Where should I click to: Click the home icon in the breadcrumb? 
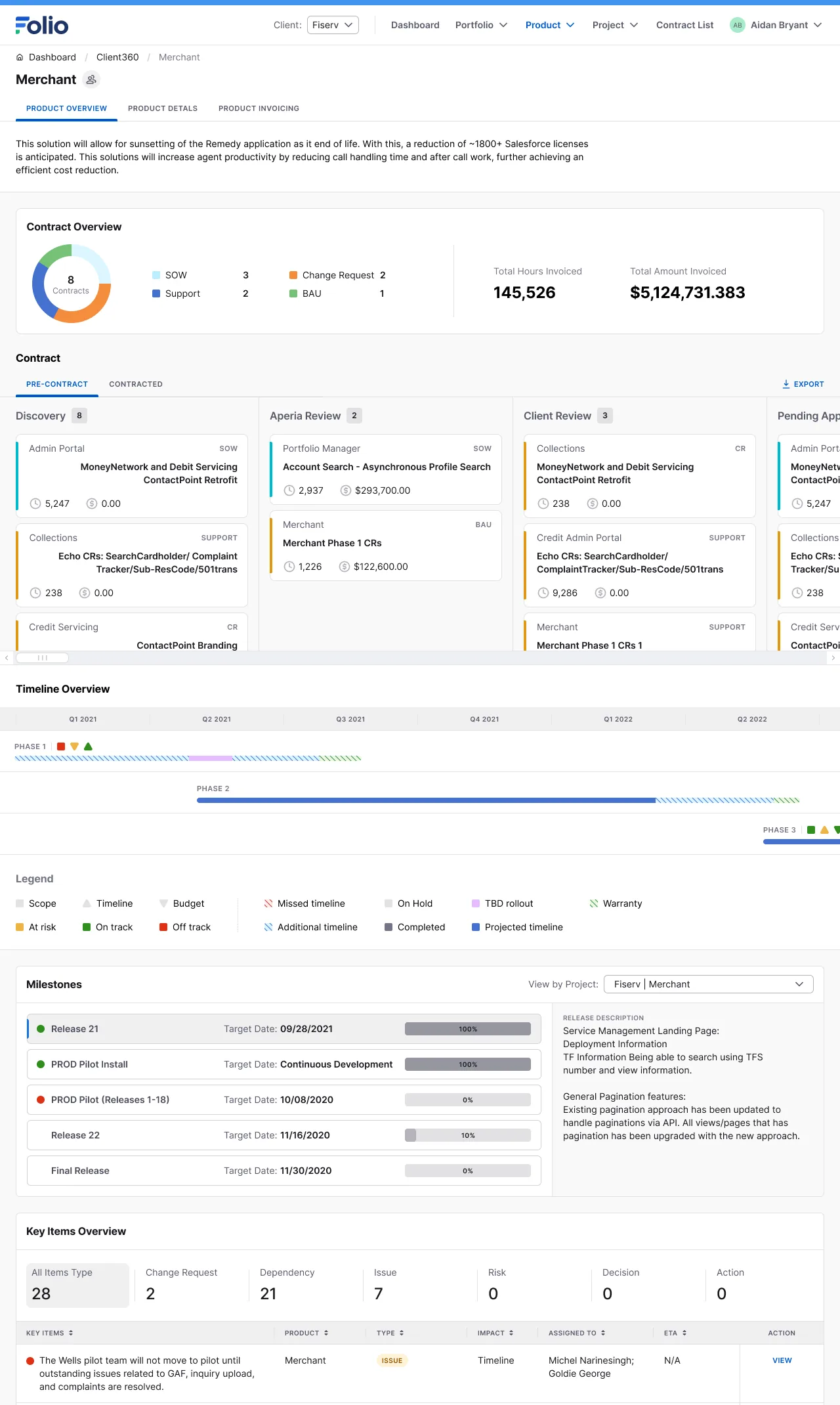tap(20, 58)
